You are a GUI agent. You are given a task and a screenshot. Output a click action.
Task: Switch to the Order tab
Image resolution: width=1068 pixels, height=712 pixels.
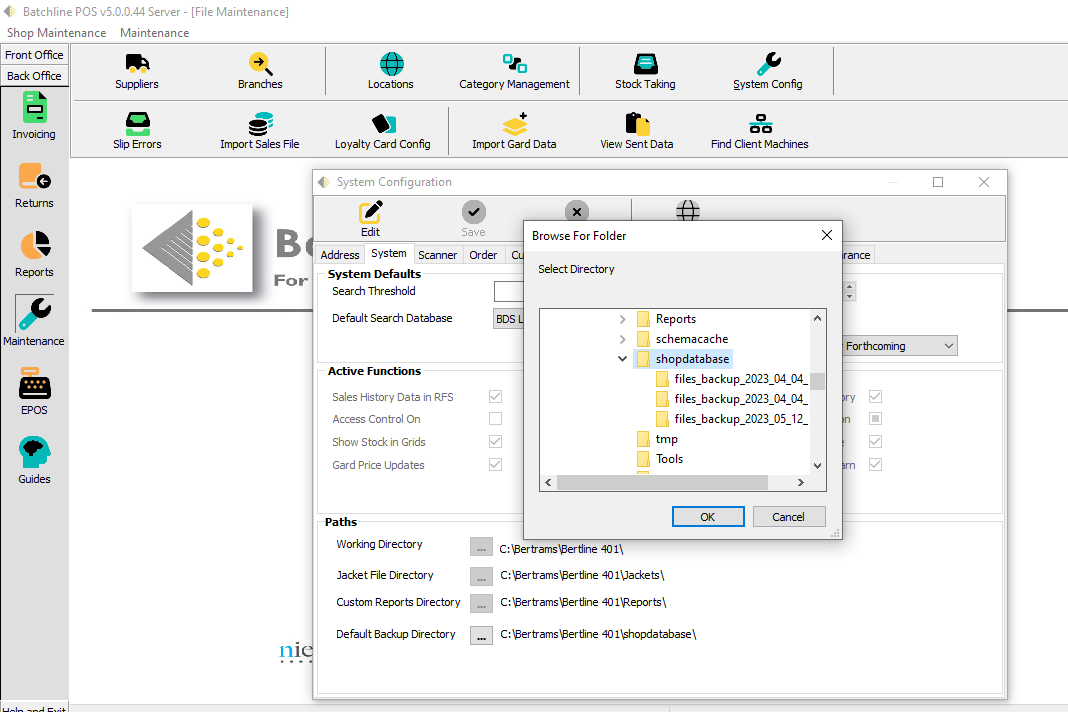coord(483,255)
